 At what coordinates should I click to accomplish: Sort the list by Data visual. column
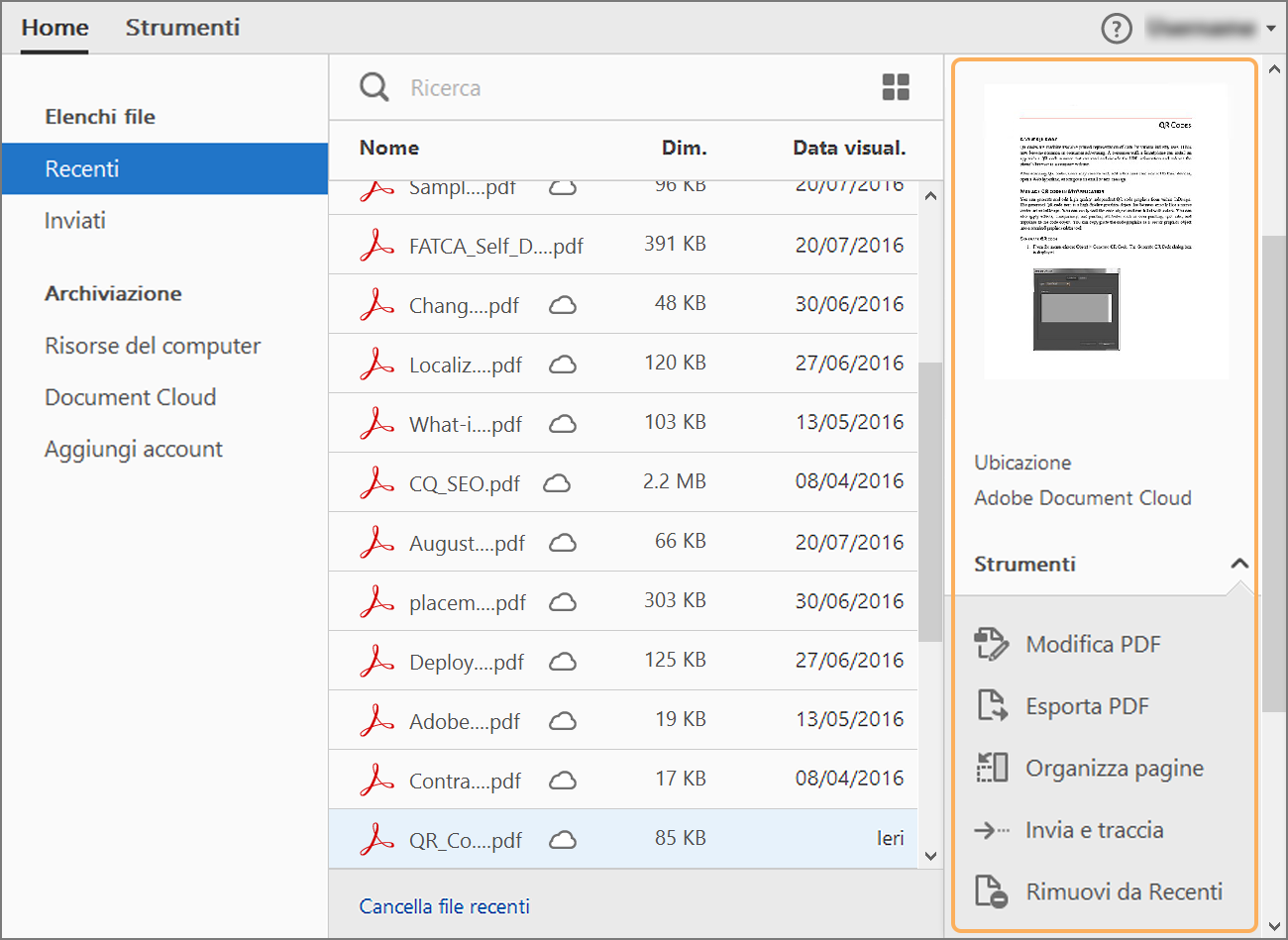849,148
